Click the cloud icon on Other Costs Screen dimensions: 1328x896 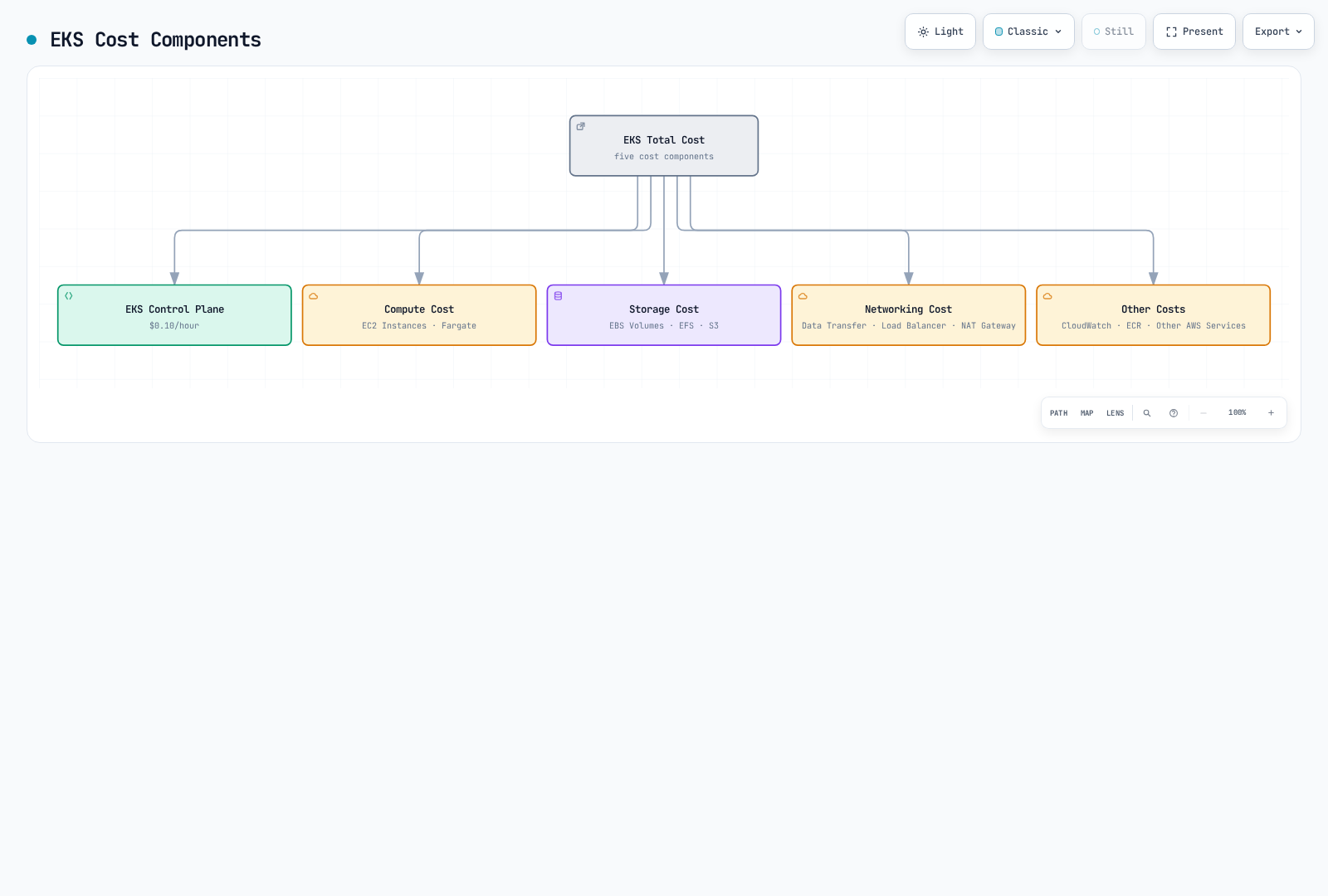point(1047,296)
